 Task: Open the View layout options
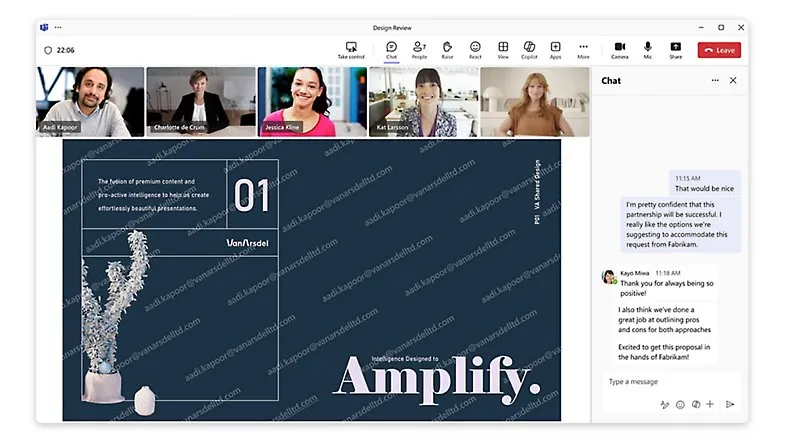tap(503, 49)
